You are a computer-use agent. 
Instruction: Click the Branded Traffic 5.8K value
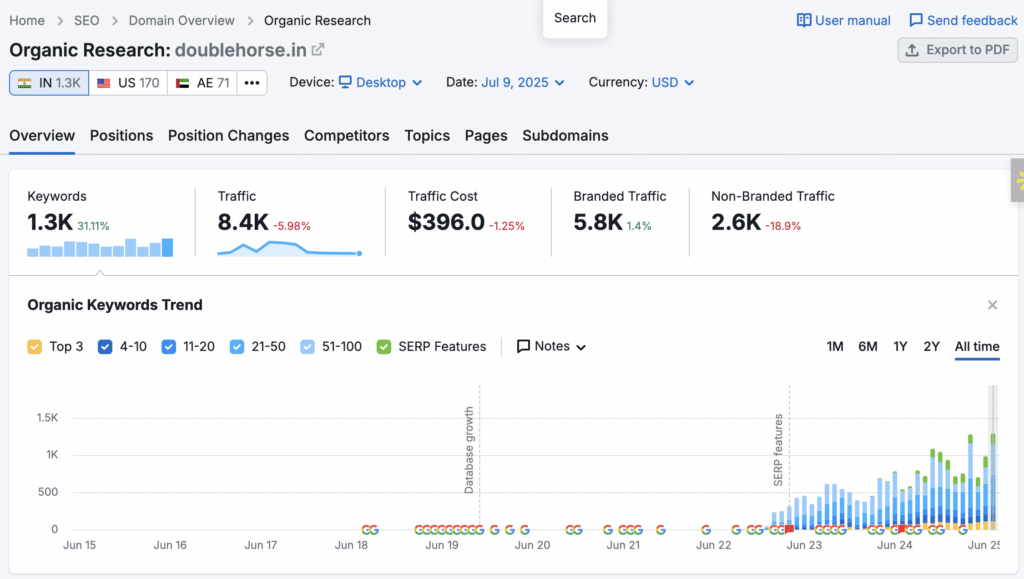coord(598,223)
